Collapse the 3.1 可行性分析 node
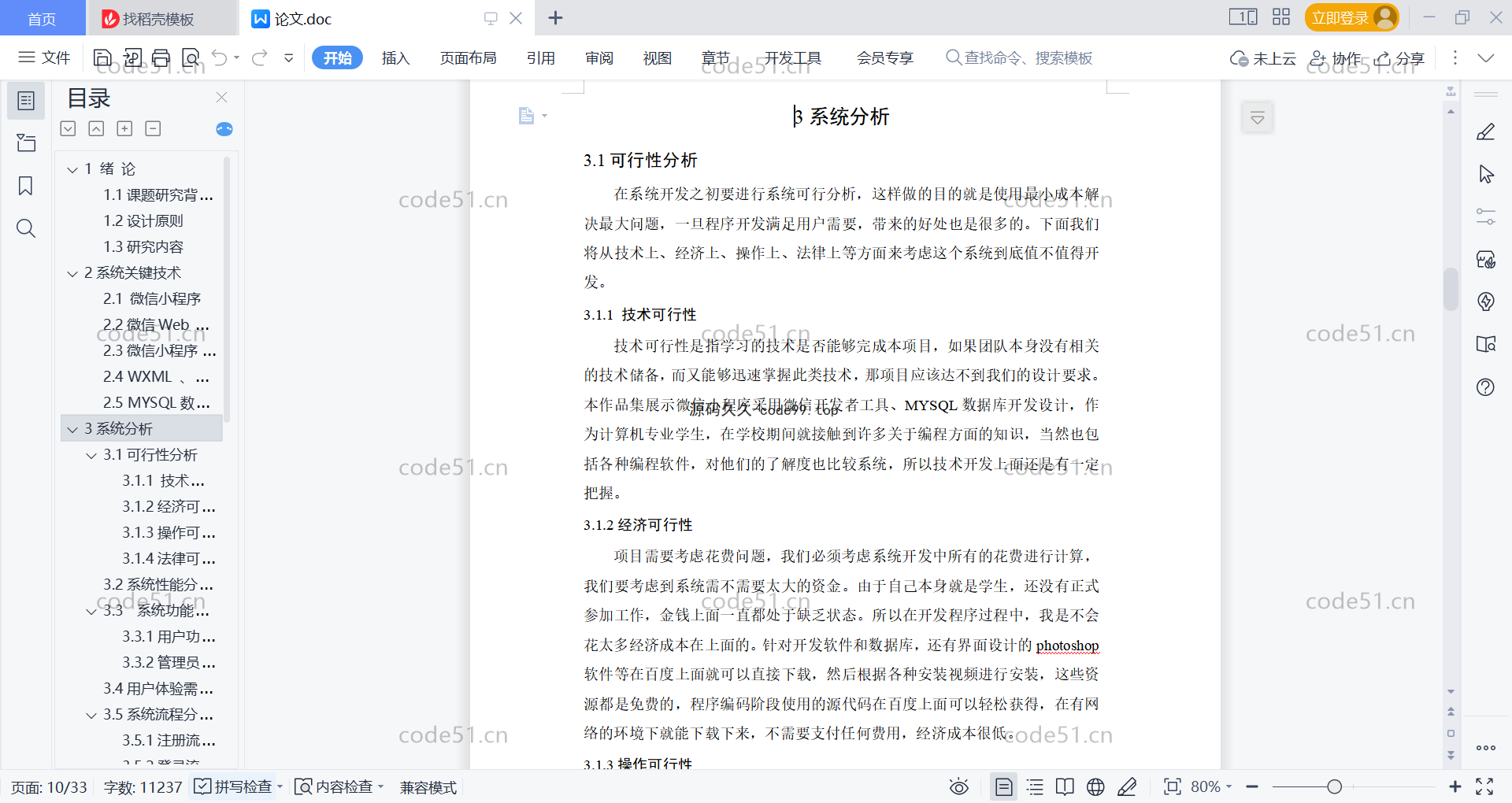 point(91,455)
